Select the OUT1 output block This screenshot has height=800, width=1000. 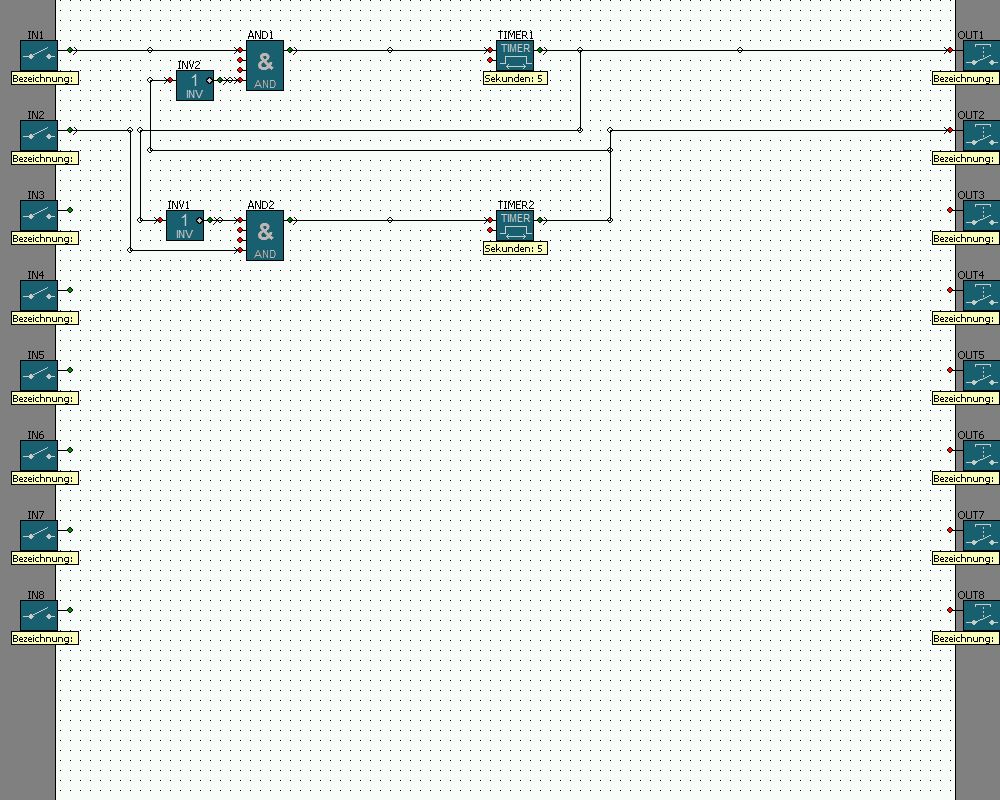tap(980, 55)
